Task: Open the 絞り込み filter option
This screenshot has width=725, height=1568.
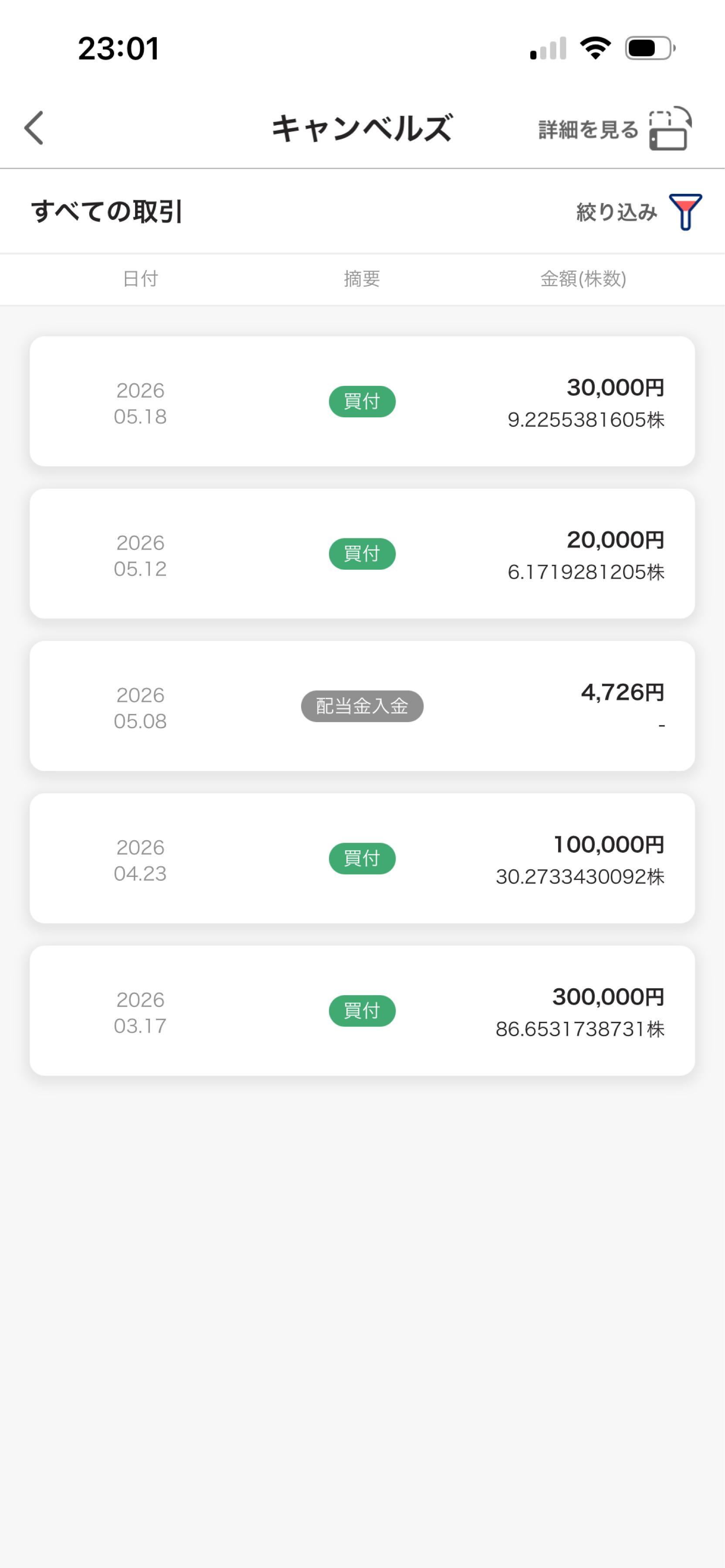Action: [617, 212]
